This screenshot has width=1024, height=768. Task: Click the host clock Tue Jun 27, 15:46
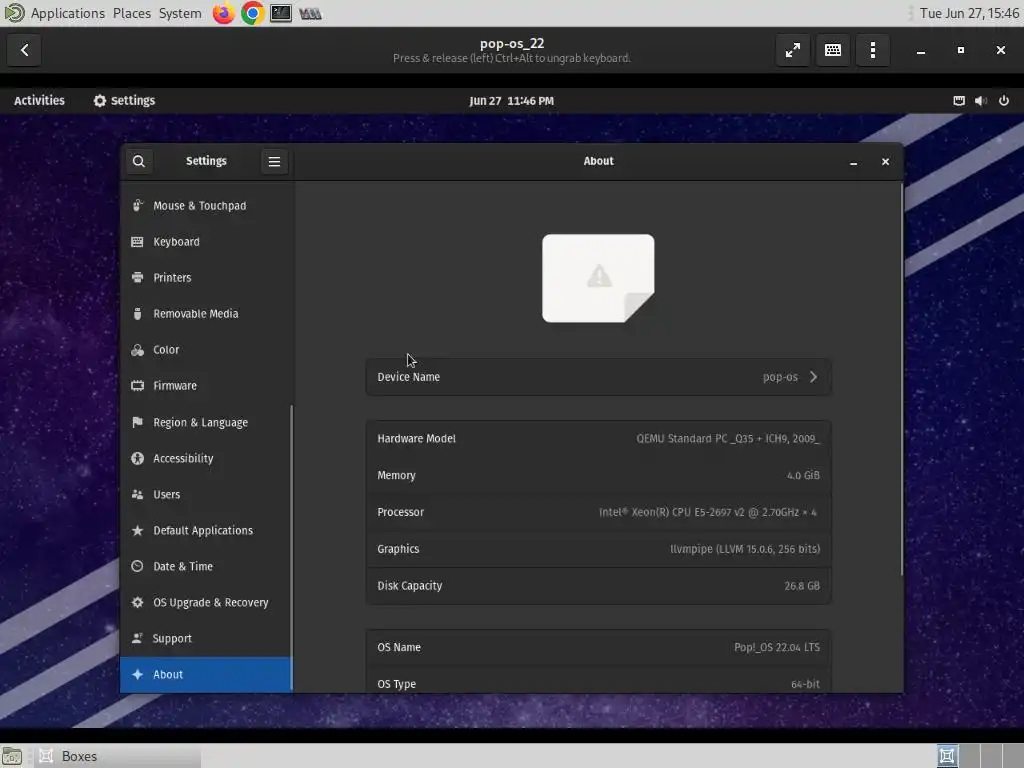click(x=969, y=13)
